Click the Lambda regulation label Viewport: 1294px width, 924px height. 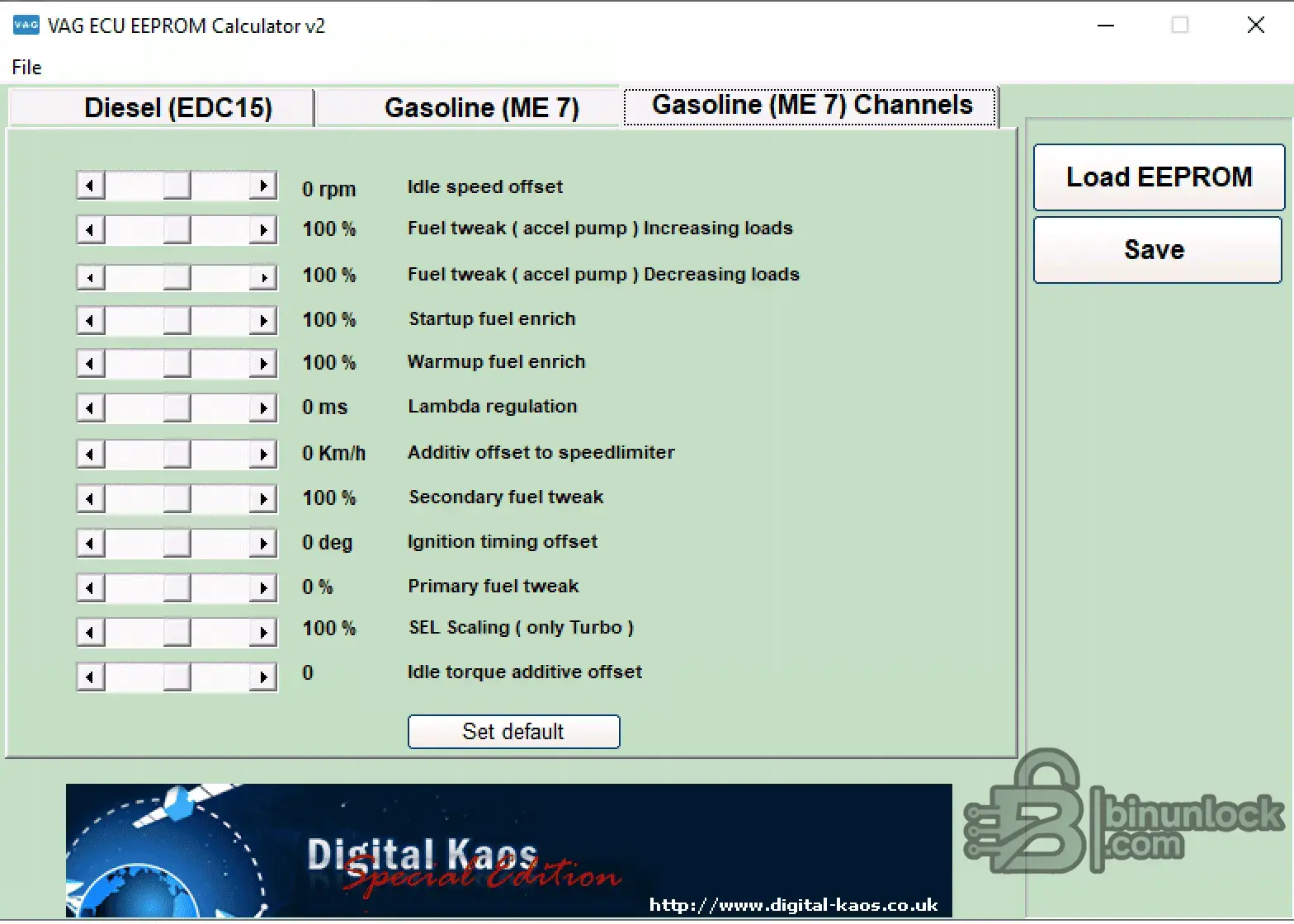click(x=493, y=406)
